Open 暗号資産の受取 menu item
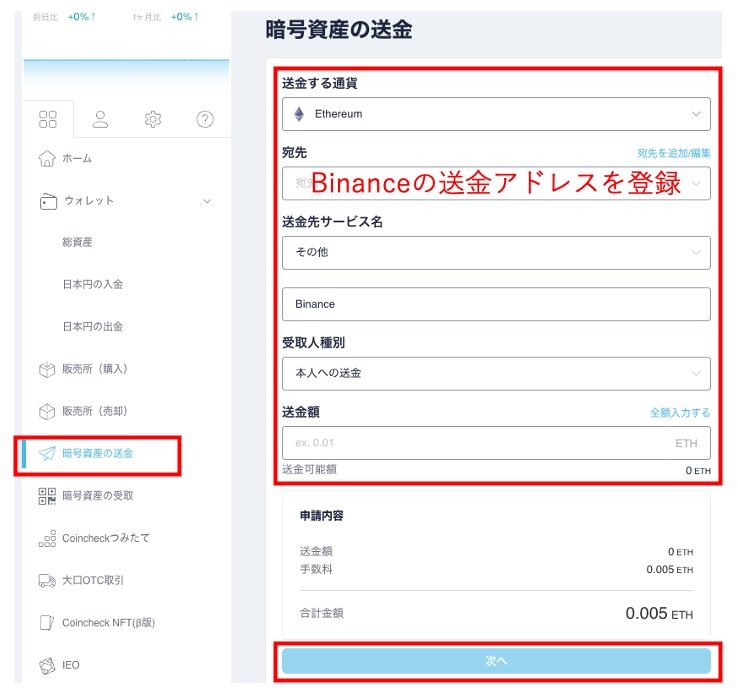The width and height of the screenshot is (738, 692). click(98, 496)
